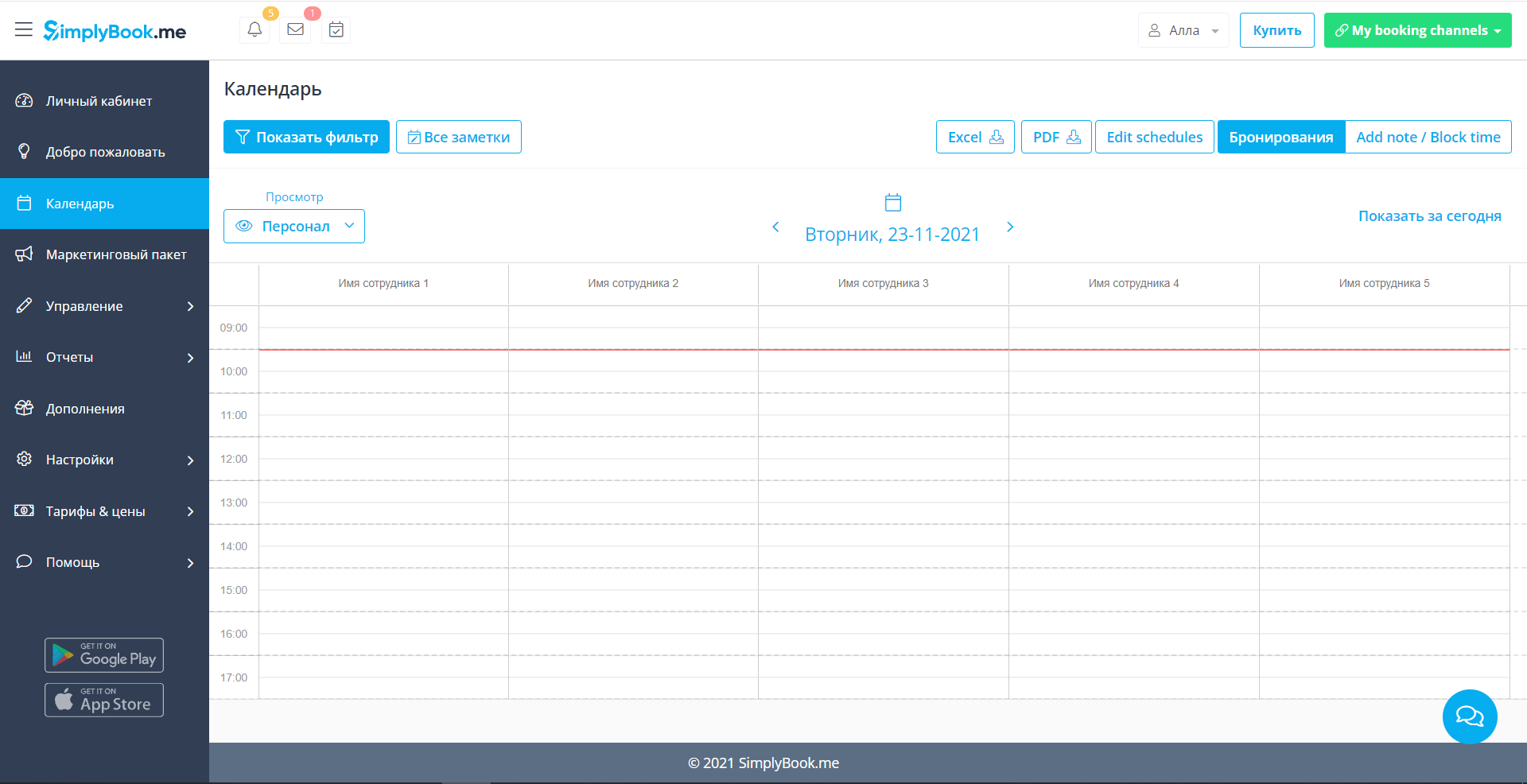Open the messages envelope icon
Viewport: 1527px width, 784px height.
click(296, 29)
